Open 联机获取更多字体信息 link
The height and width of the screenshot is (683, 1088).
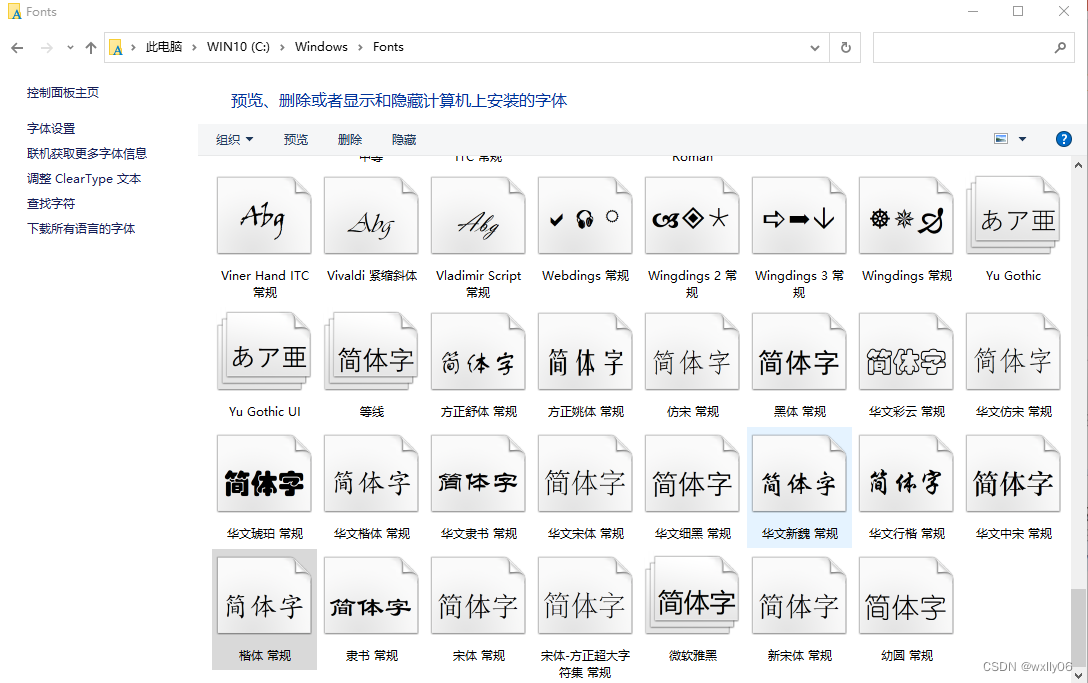point(87,153)
